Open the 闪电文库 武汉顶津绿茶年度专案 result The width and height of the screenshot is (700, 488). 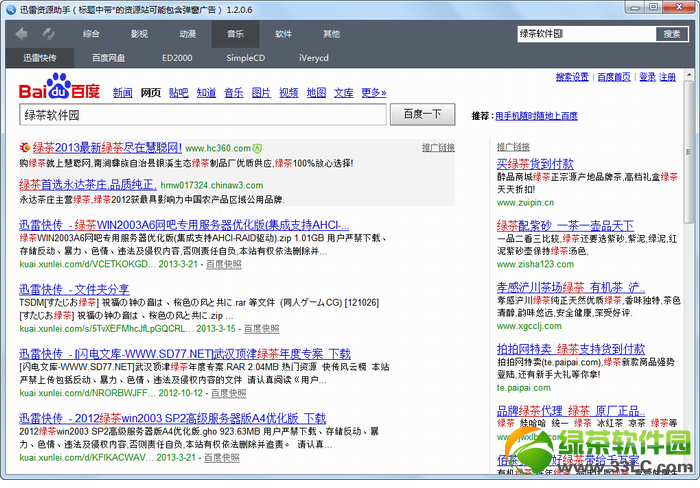click(x=185, y=354)
